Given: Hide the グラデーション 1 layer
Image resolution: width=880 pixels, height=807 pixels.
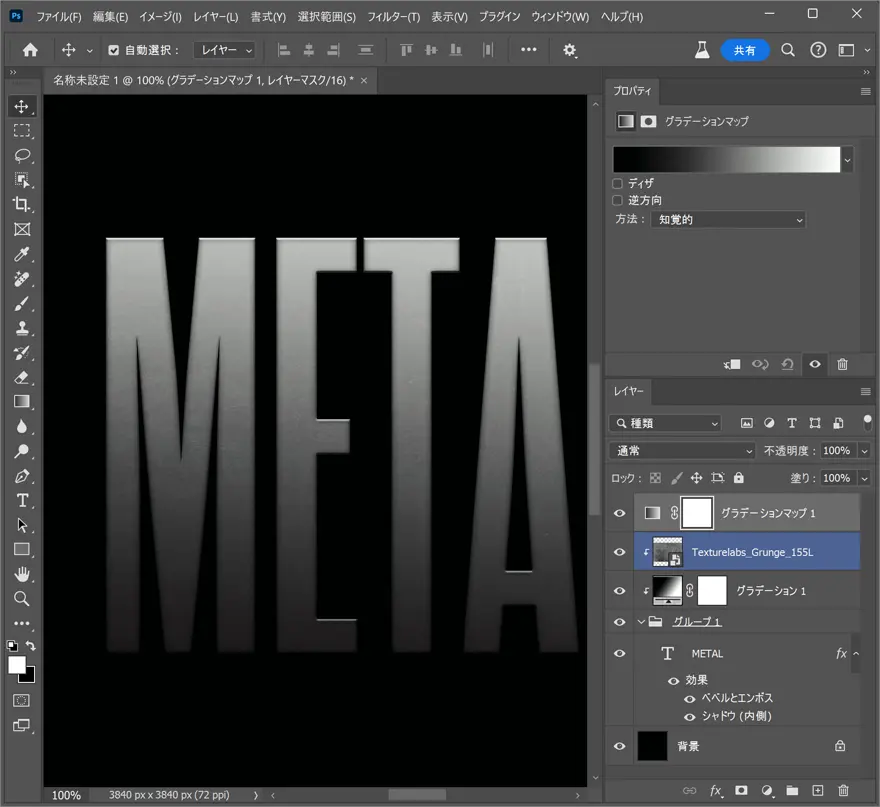Looking at the screenshot, I should [x=620, y=590].
